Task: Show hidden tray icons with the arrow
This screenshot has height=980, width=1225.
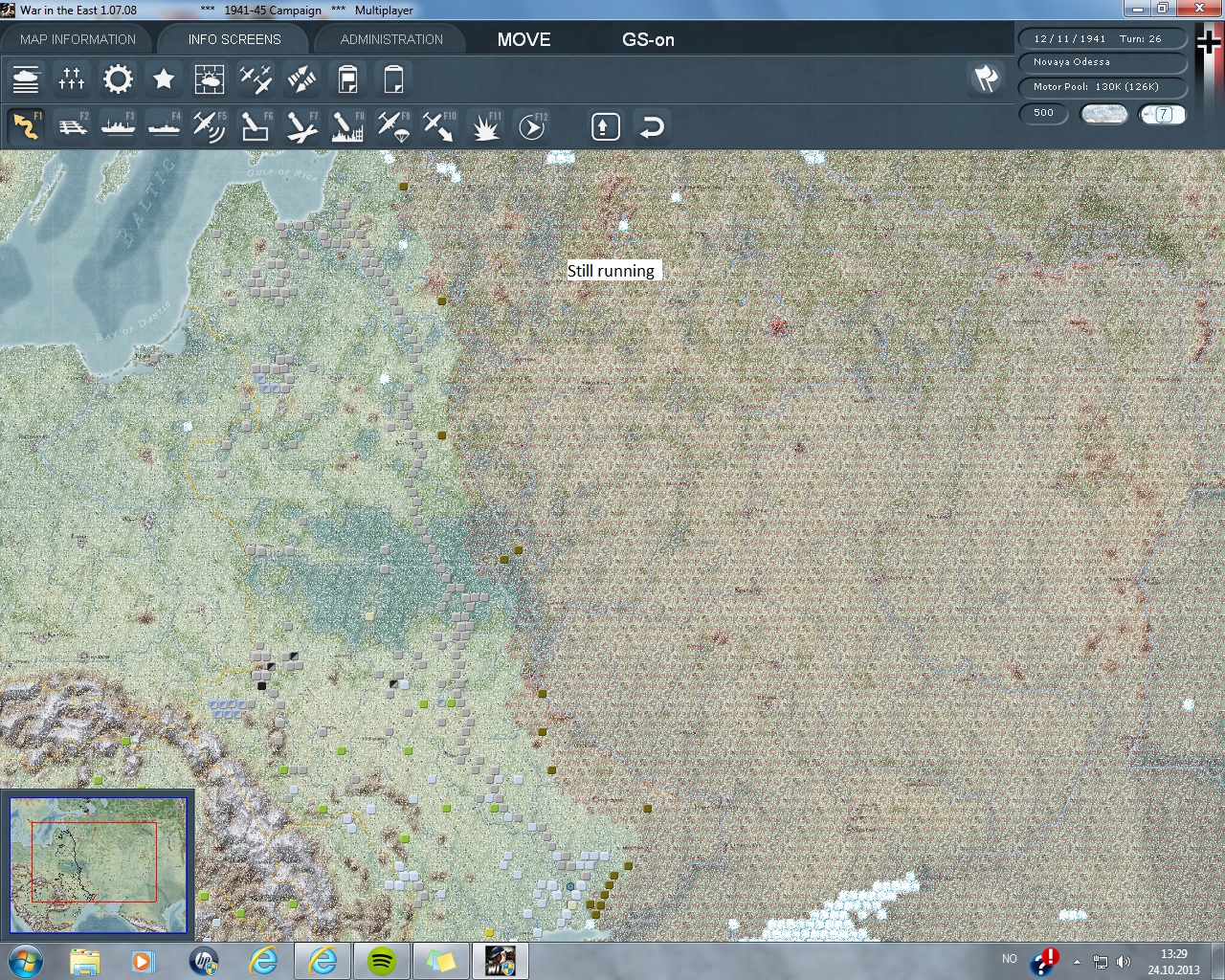Action: pyautogui.click(x=1077, y=962)
